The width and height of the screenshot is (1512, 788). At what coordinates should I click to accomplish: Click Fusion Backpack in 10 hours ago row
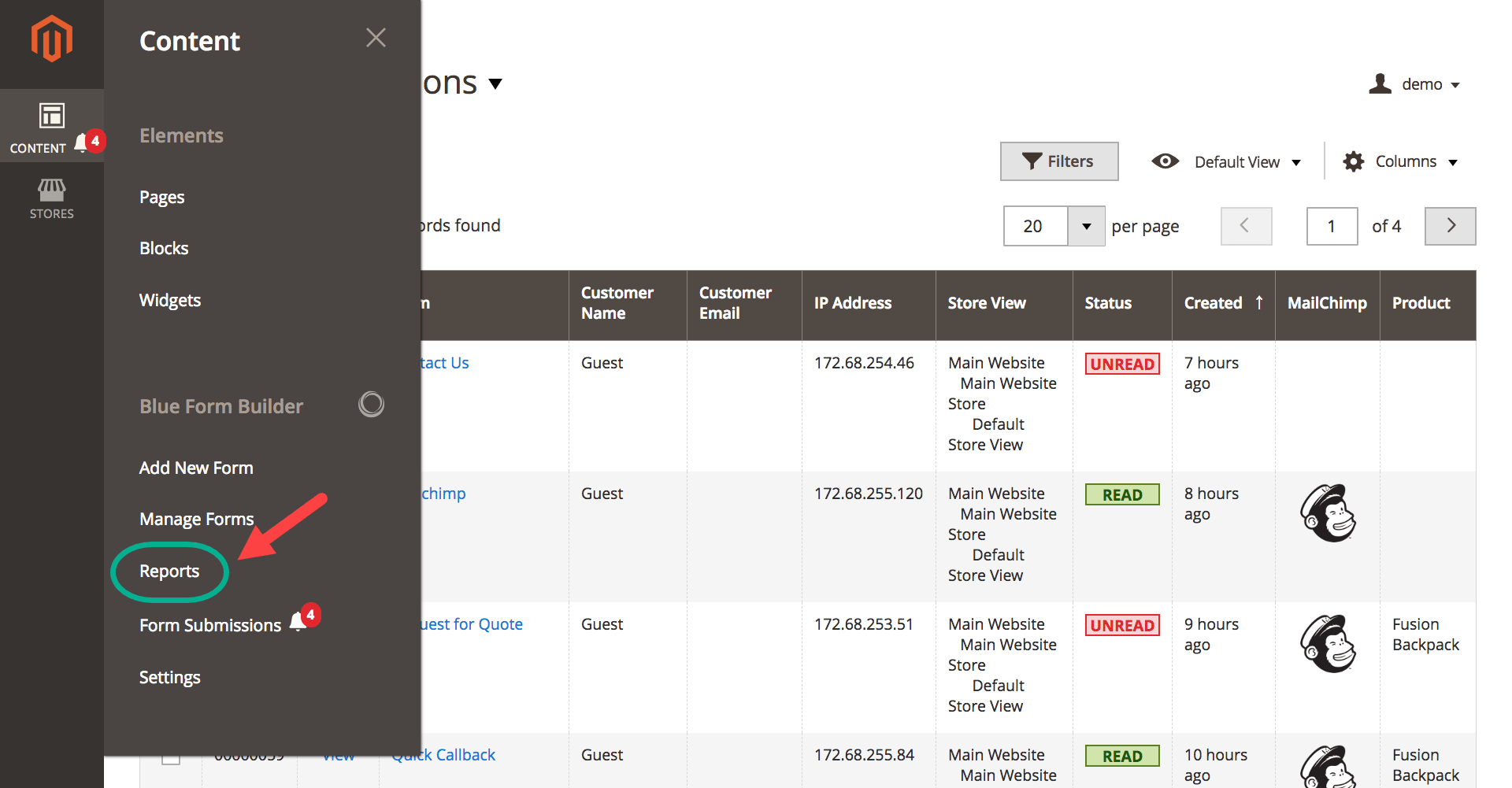(1425, 765)
